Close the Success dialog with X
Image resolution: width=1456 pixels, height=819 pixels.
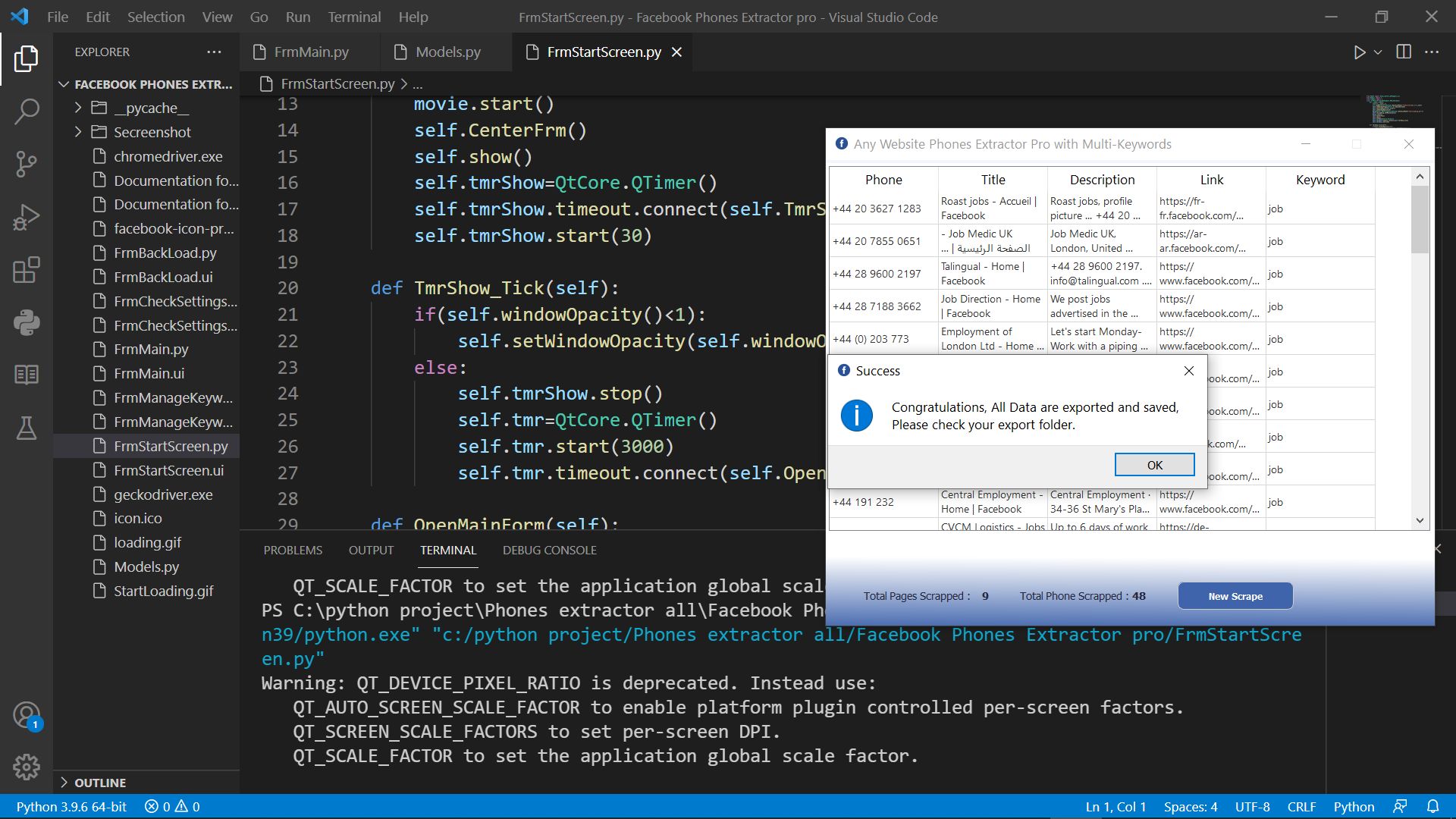(x=1189, y=371)
